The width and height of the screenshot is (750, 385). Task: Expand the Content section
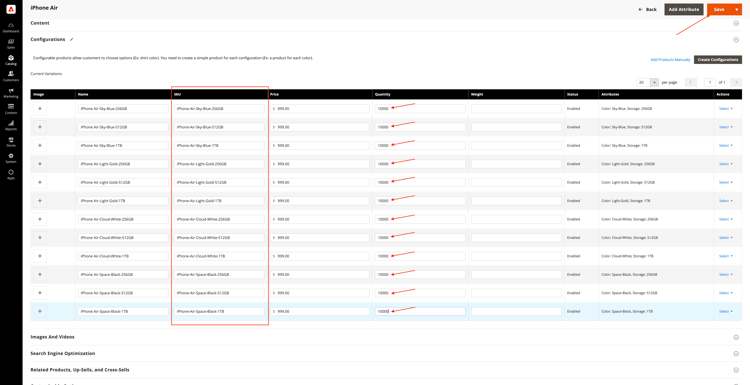pos(736,23)
